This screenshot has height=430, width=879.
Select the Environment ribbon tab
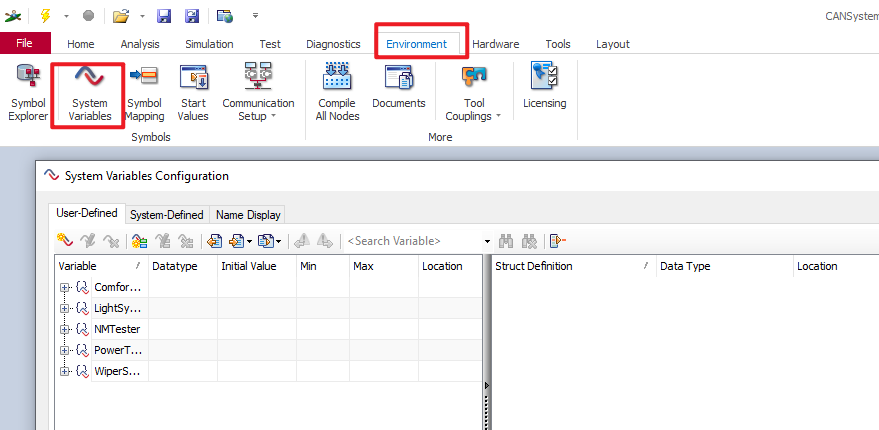coord(417,44)
